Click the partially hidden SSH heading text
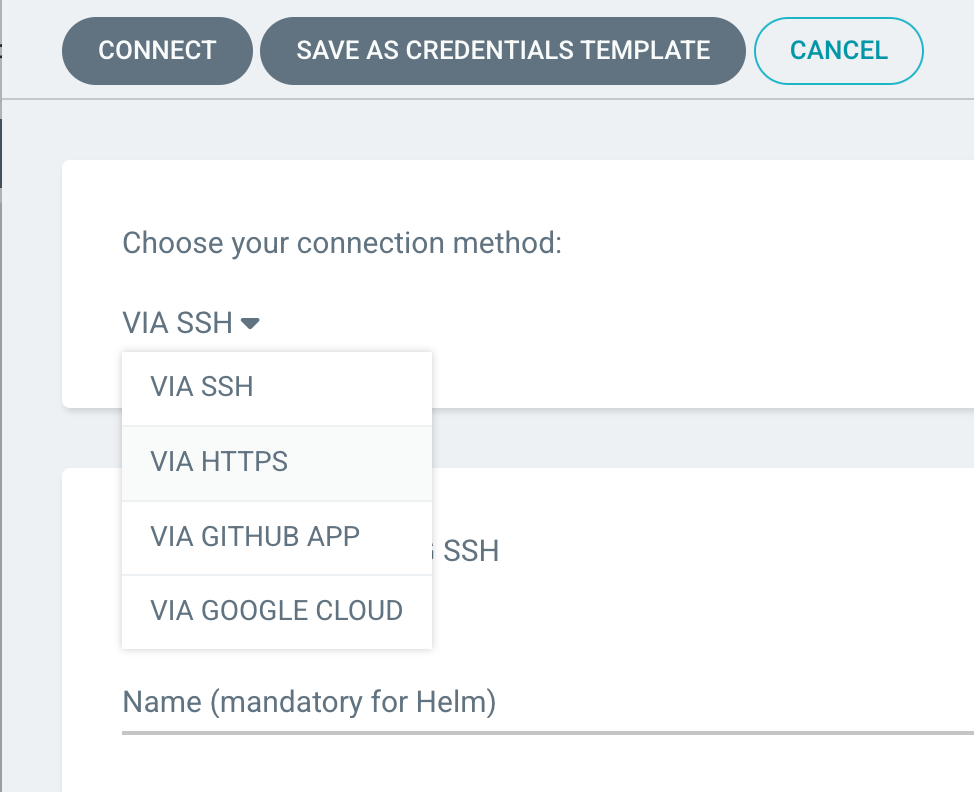 (x=470, y=551)
